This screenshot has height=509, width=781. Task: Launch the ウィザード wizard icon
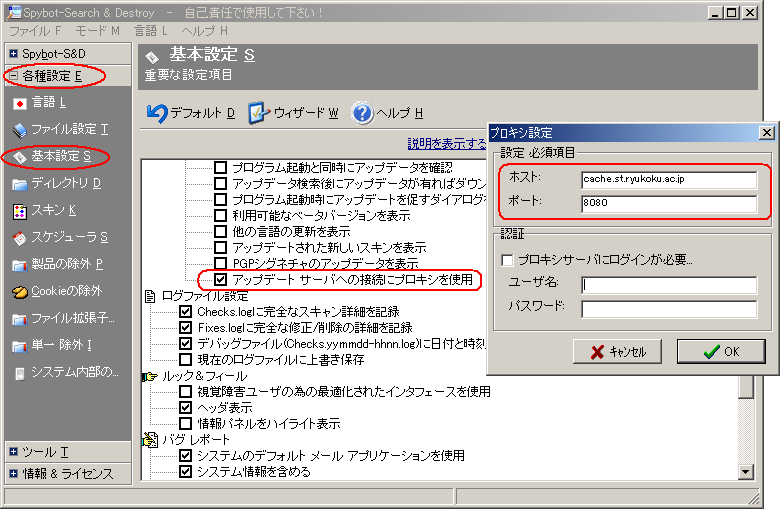259,114
